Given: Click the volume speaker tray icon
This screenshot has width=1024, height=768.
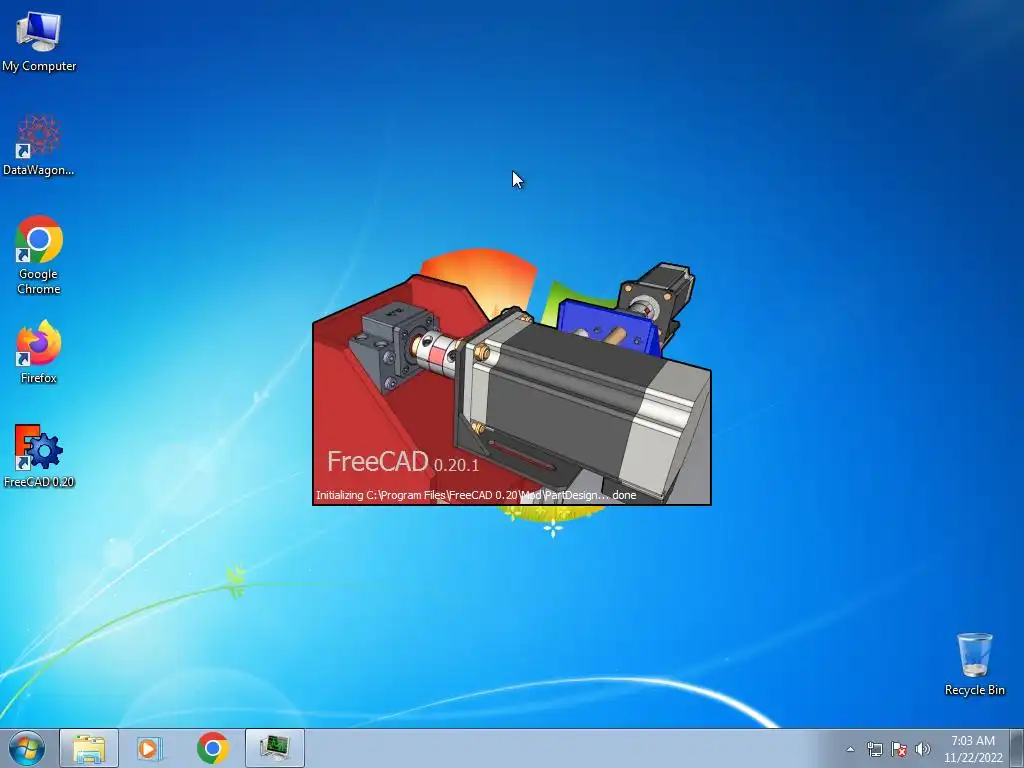Looking at the screenshot, I should (922, 749).
